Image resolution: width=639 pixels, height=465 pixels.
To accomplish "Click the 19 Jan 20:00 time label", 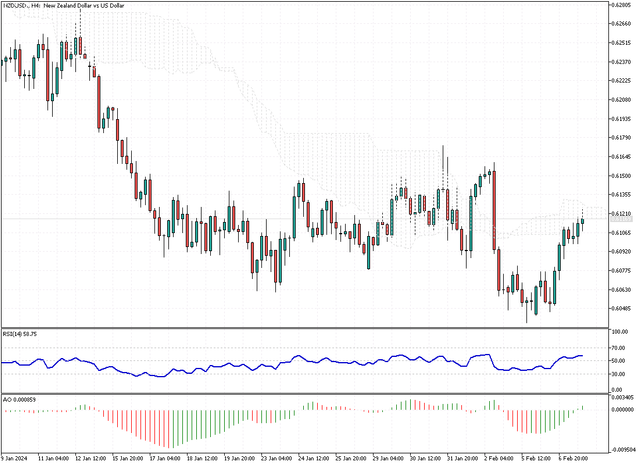I will coord(239,458).
